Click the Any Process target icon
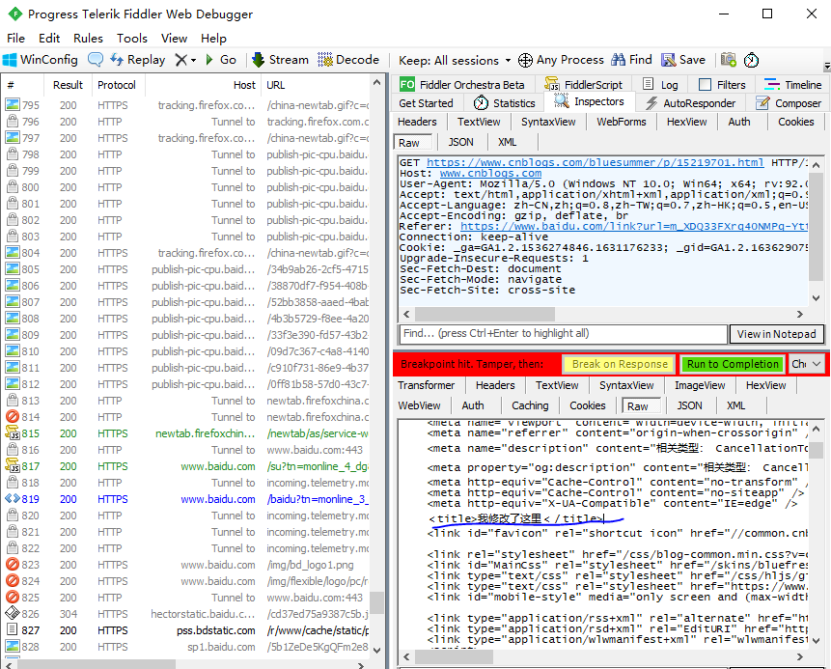Screen dimensions: 831x669 coord(525,60)
